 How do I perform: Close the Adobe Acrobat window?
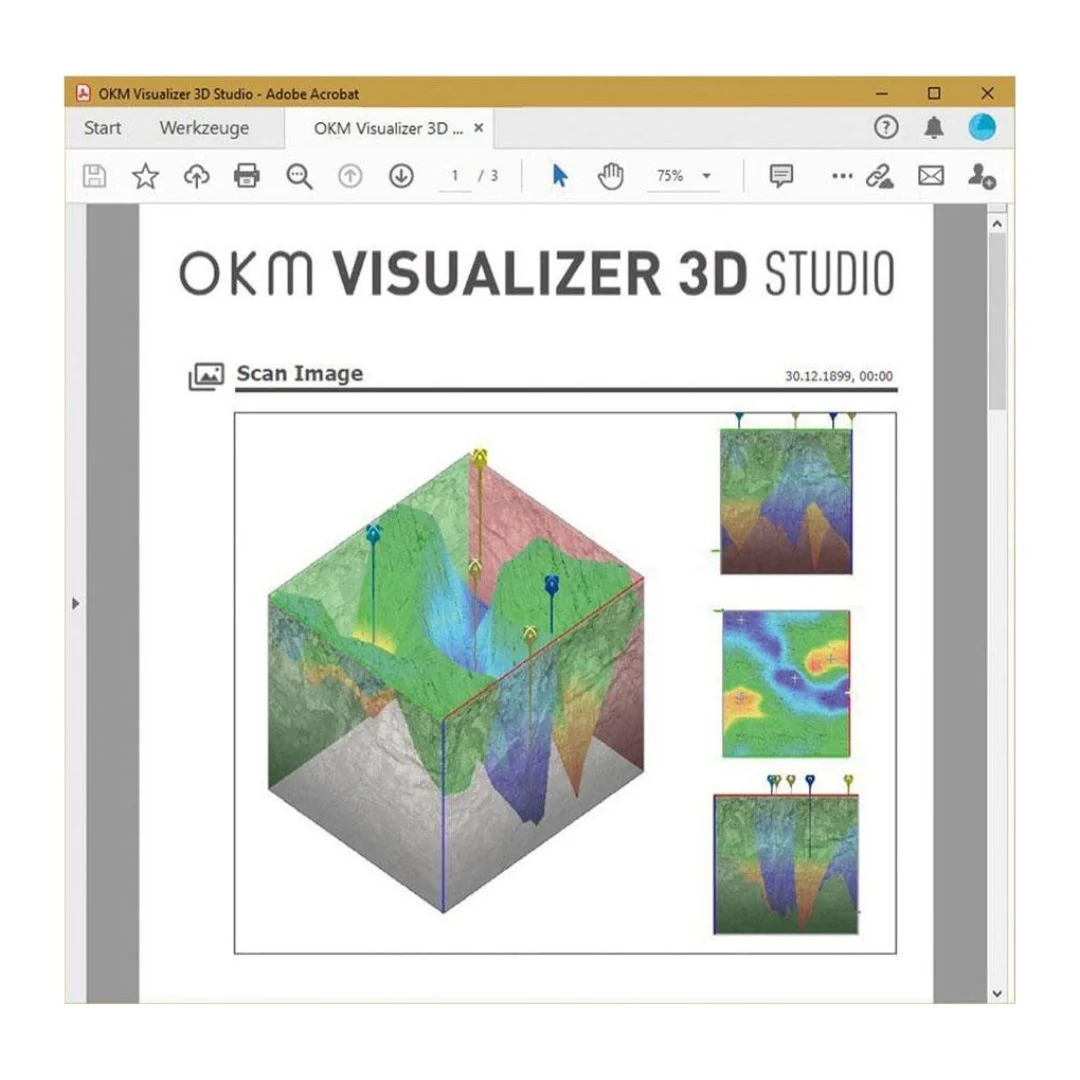click(x=987, y=93)
